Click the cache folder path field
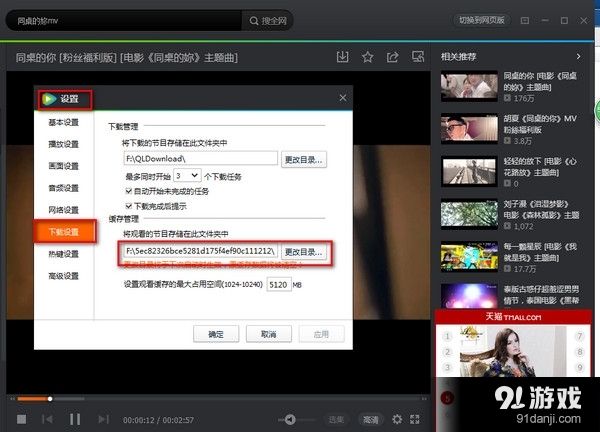Image resolution: width=600 pixels, height=432 pixels. coord(201,251)
